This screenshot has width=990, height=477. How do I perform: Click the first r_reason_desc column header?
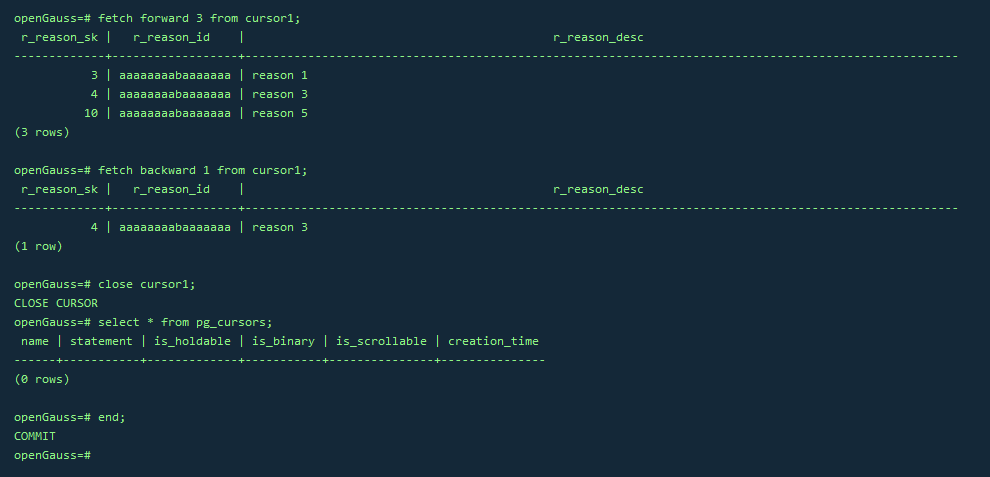click(x=598, y=37)
